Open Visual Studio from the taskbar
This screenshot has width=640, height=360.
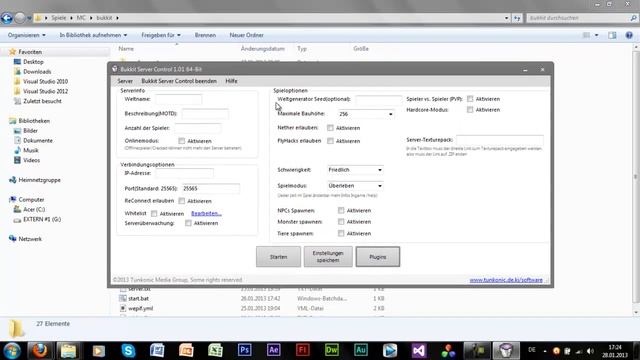point(419,350)
